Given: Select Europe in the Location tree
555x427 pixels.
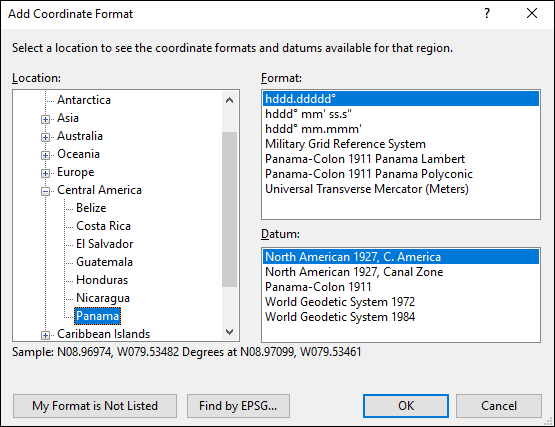Looking at the screenshot, I should (76, 172).
